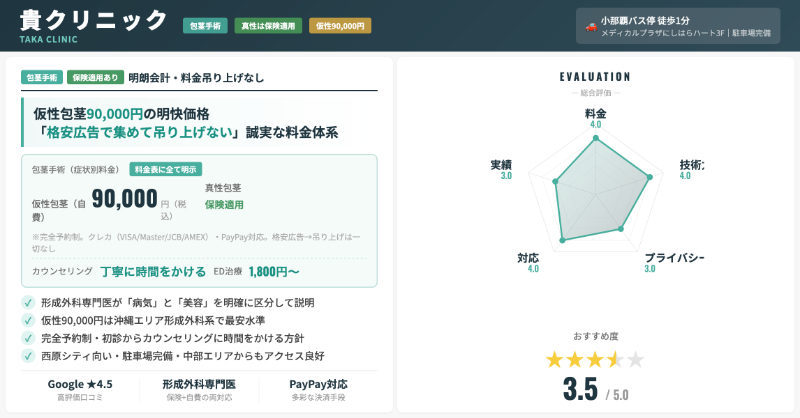Click the 3.5 overall score number
Viewport: 800px width, 418px height.
pos(580,389)
